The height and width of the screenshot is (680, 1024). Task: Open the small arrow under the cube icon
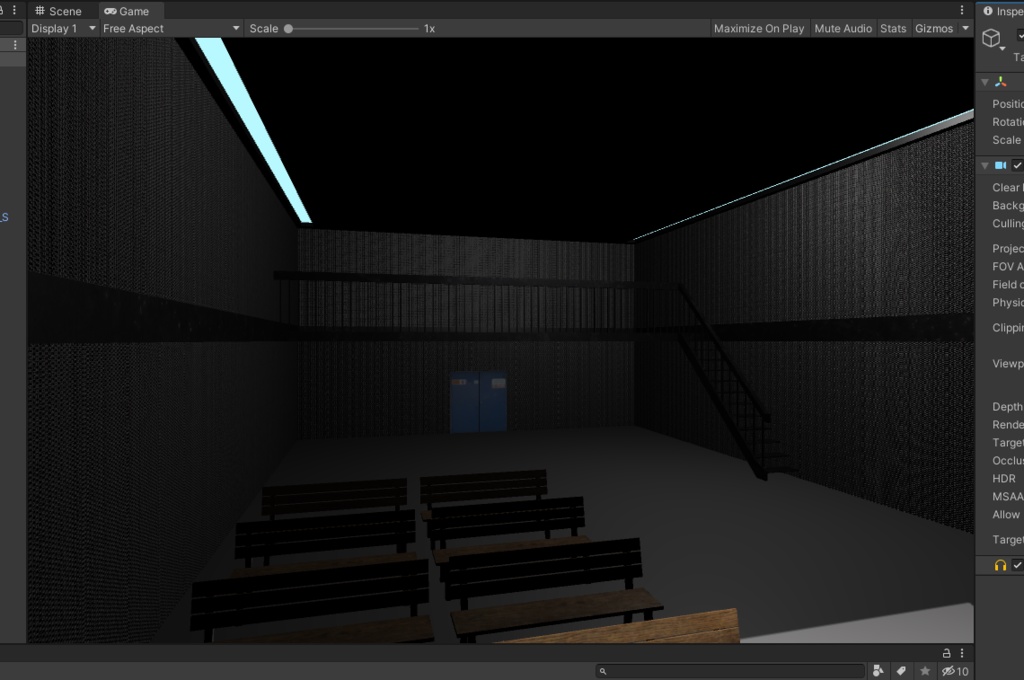(x=1002, y=49)
